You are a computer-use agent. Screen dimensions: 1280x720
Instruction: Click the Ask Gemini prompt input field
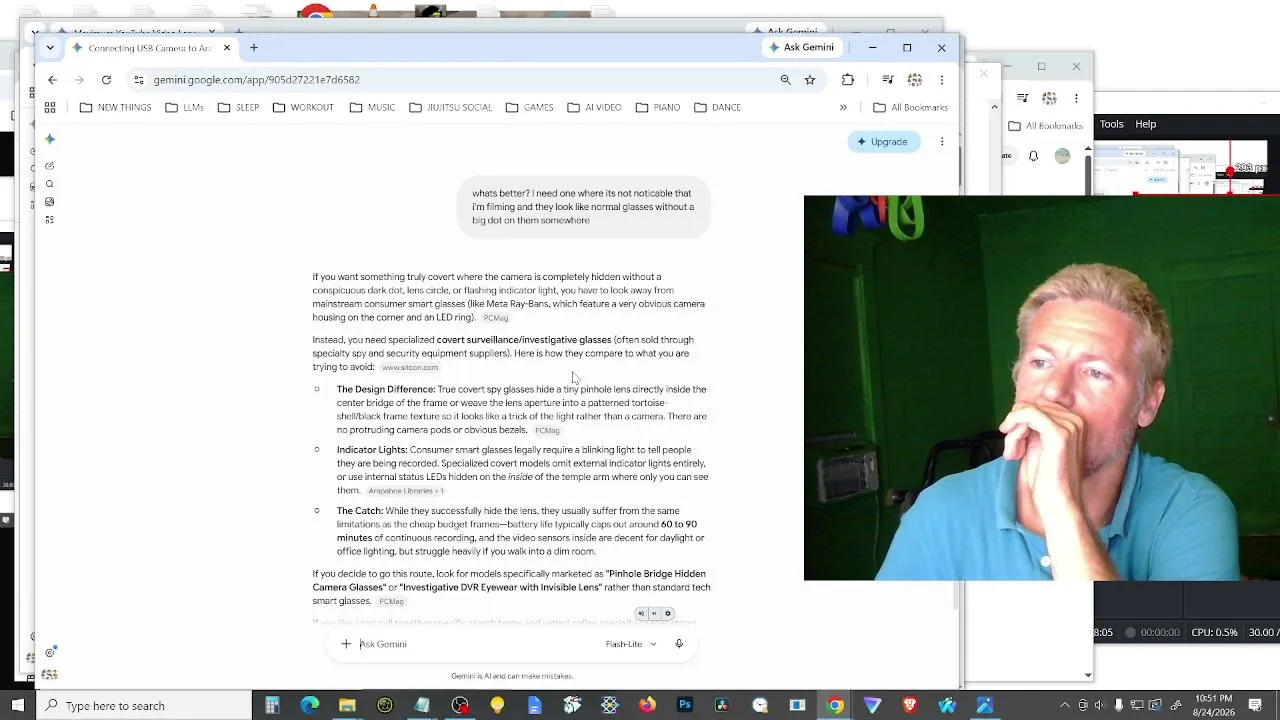(x=480, y=644)
